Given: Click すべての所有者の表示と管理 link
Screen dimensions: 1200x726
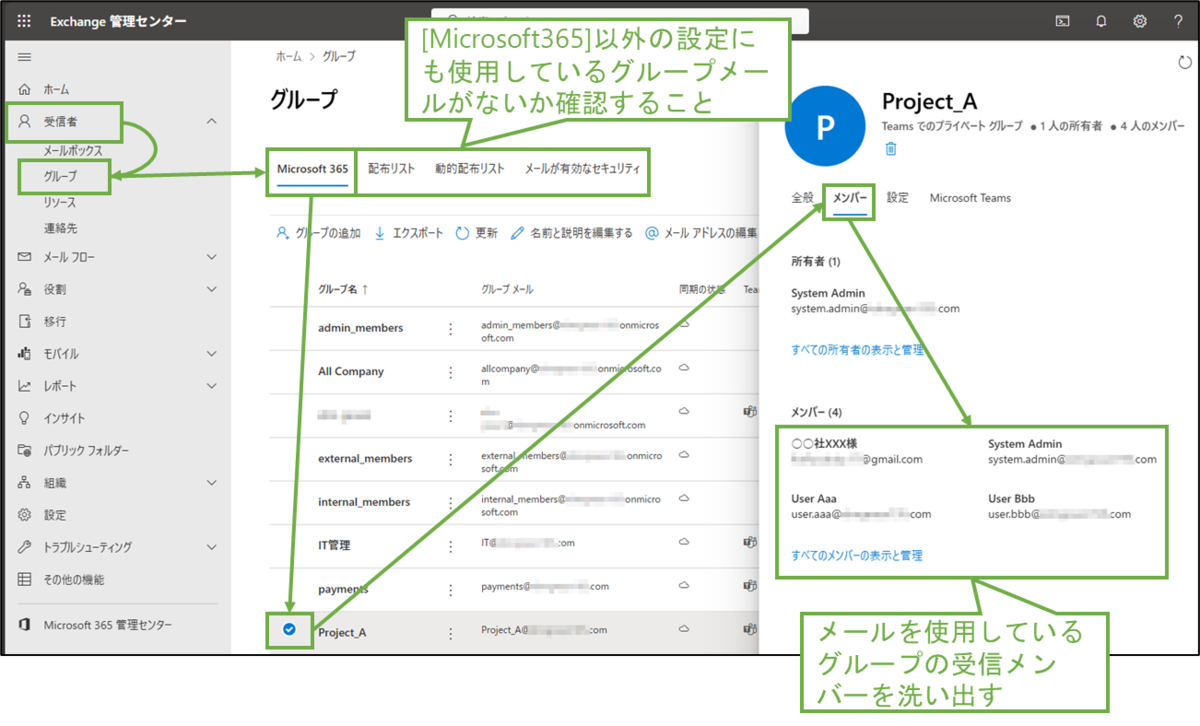Looking at the screenshot, I should 857,350.
